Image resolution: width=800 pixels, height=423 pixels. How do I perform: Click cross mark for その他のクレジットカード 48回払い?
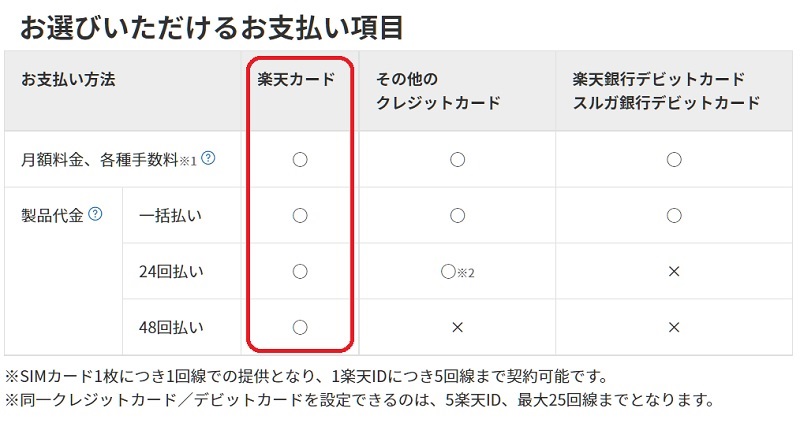point(457,327)
